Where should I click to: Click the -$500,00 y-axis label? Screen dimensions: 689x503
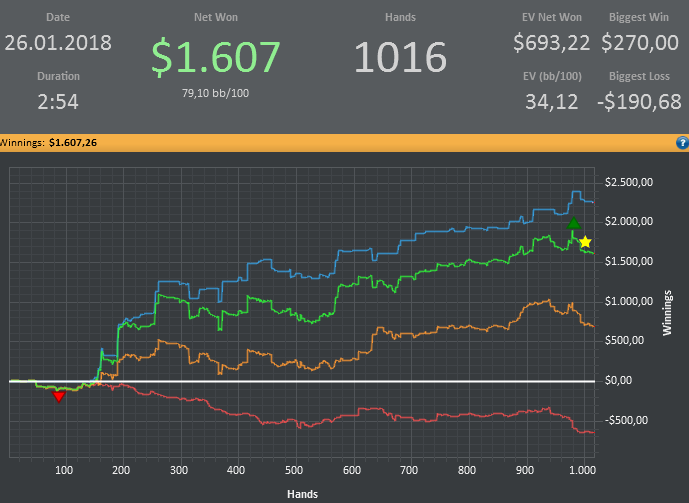pyautogui.click(x=626, y=420)
